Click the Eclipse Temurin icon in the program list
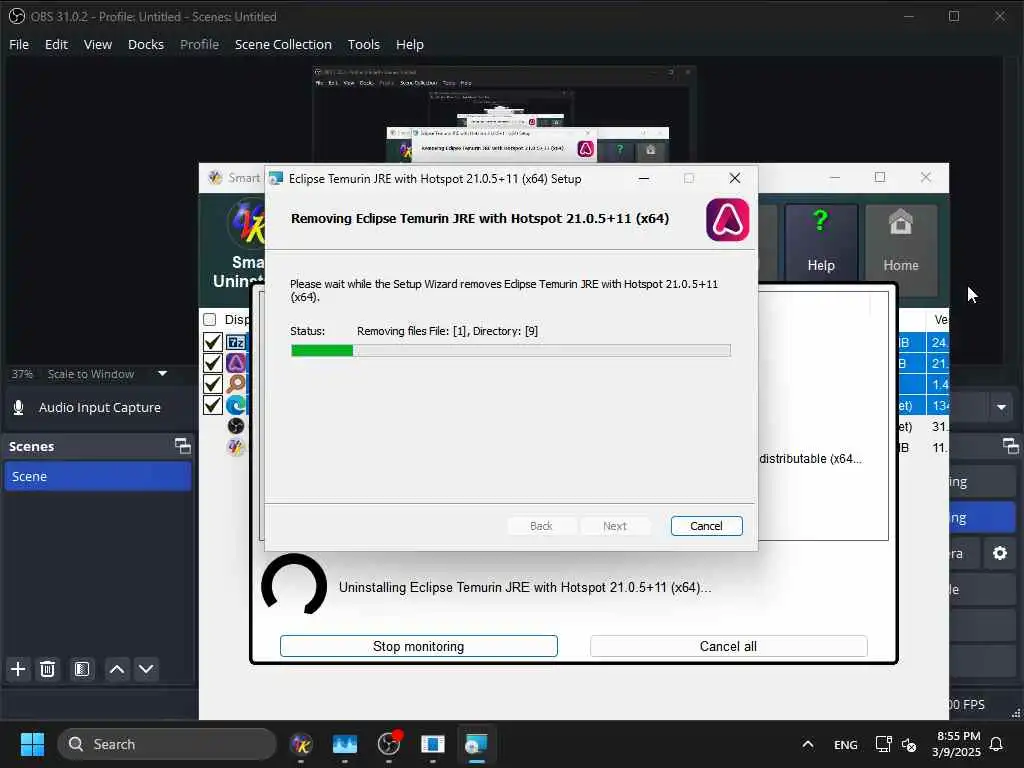Image resolution: width=1024 pixels, height=768 pixels. [x=236, y=363]
